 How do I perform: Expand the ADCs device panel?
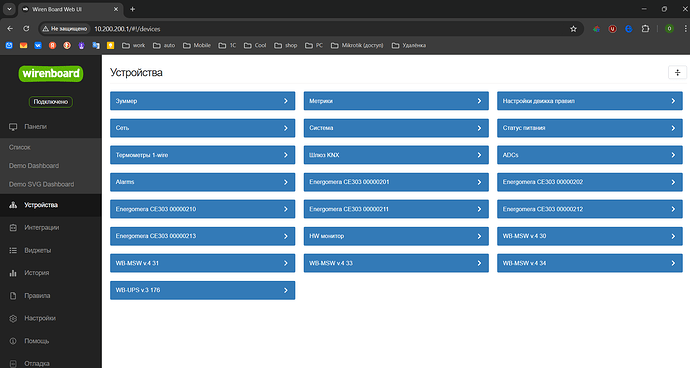tap(590, 155)
